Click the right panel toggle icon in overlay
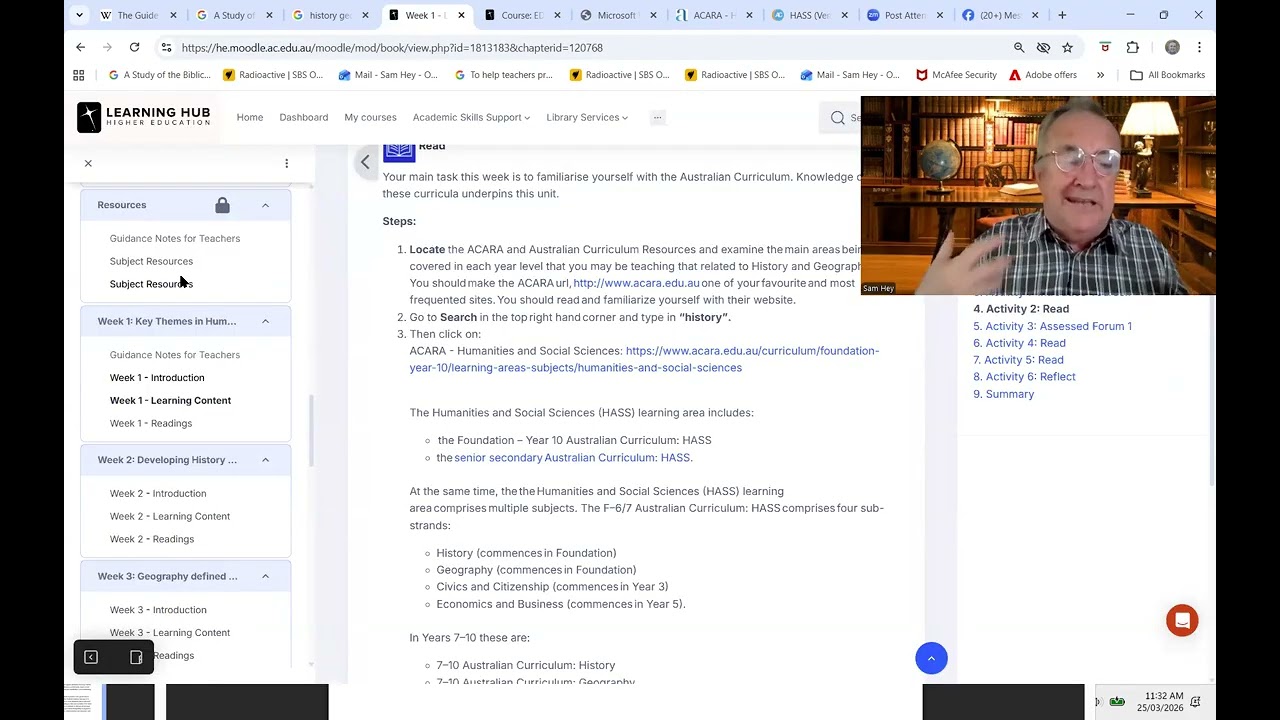The width and height of the screenshot is (1280, 720). tap(136, 657)
